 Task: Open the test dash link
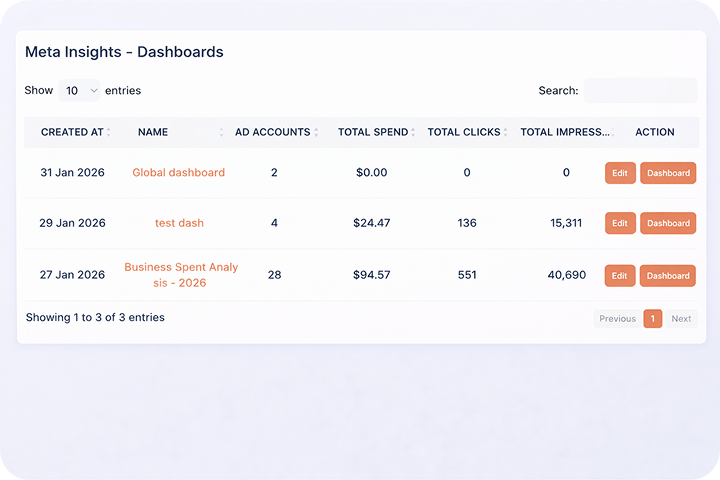point(179,223)
